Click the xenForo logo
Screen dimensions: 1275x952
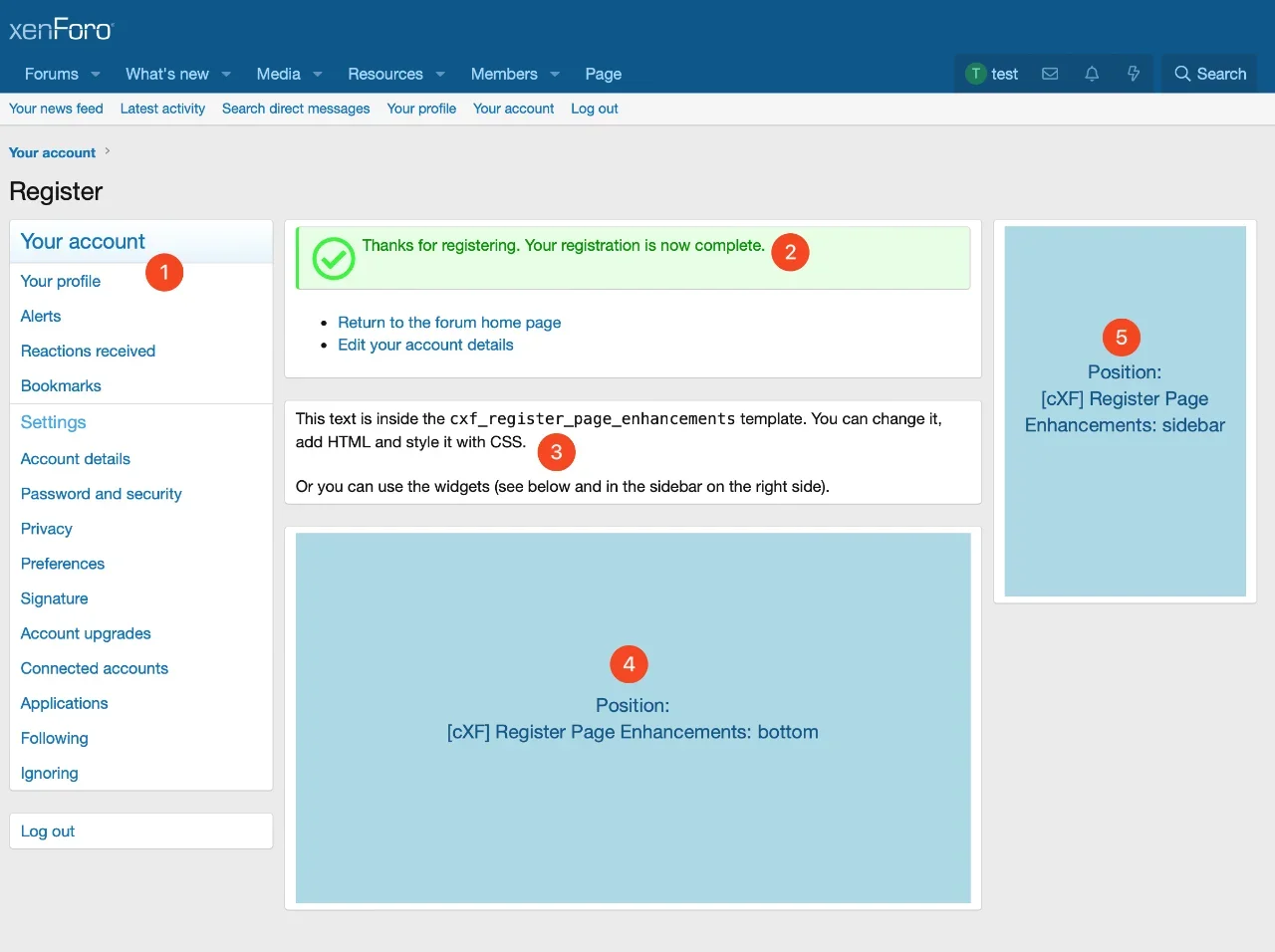point(62,29)
